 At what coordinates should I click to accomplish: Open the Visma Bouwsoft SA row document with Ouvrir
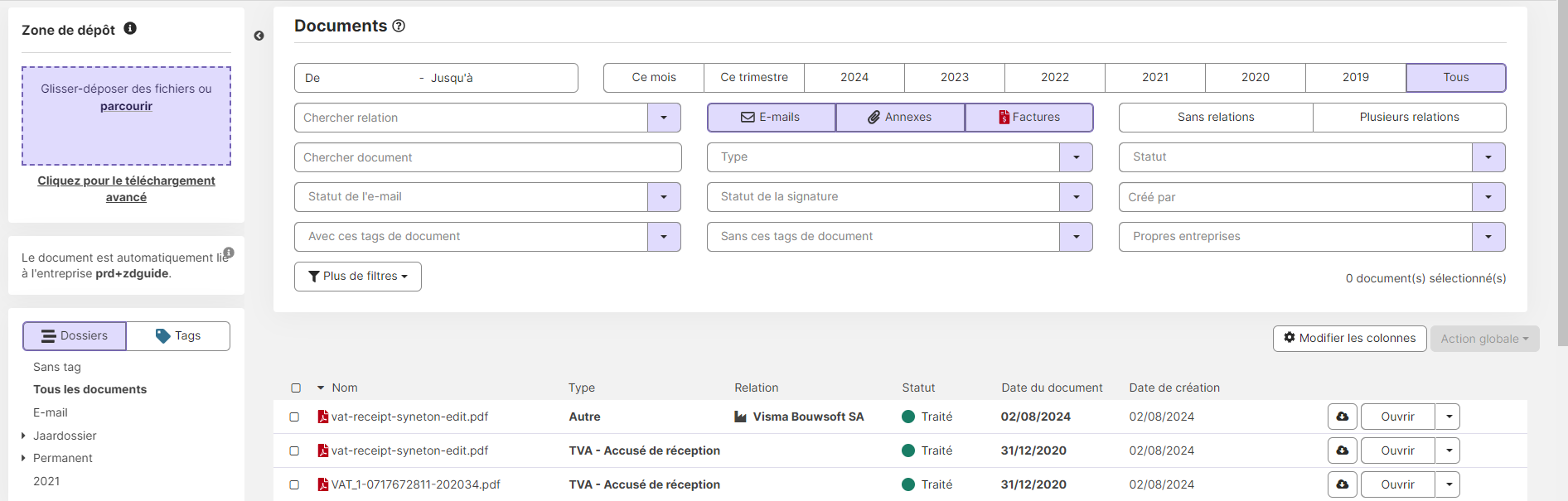pyautogui.click(x=1397, y=417)
